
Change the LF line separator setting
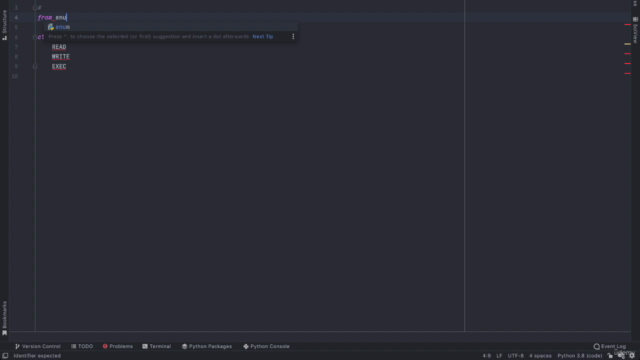click(x=499, y=356)
